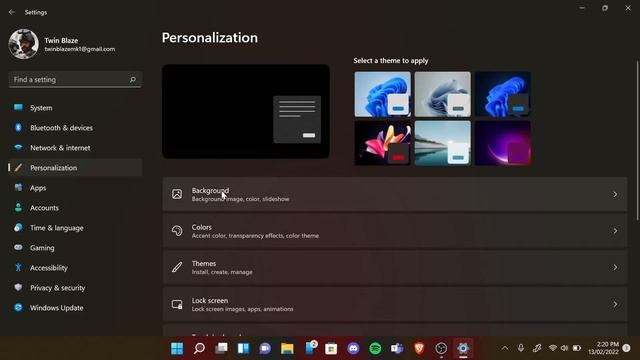Expand Lock screen via its chevron arrow
640x360 pixels.
coord(615,304)
